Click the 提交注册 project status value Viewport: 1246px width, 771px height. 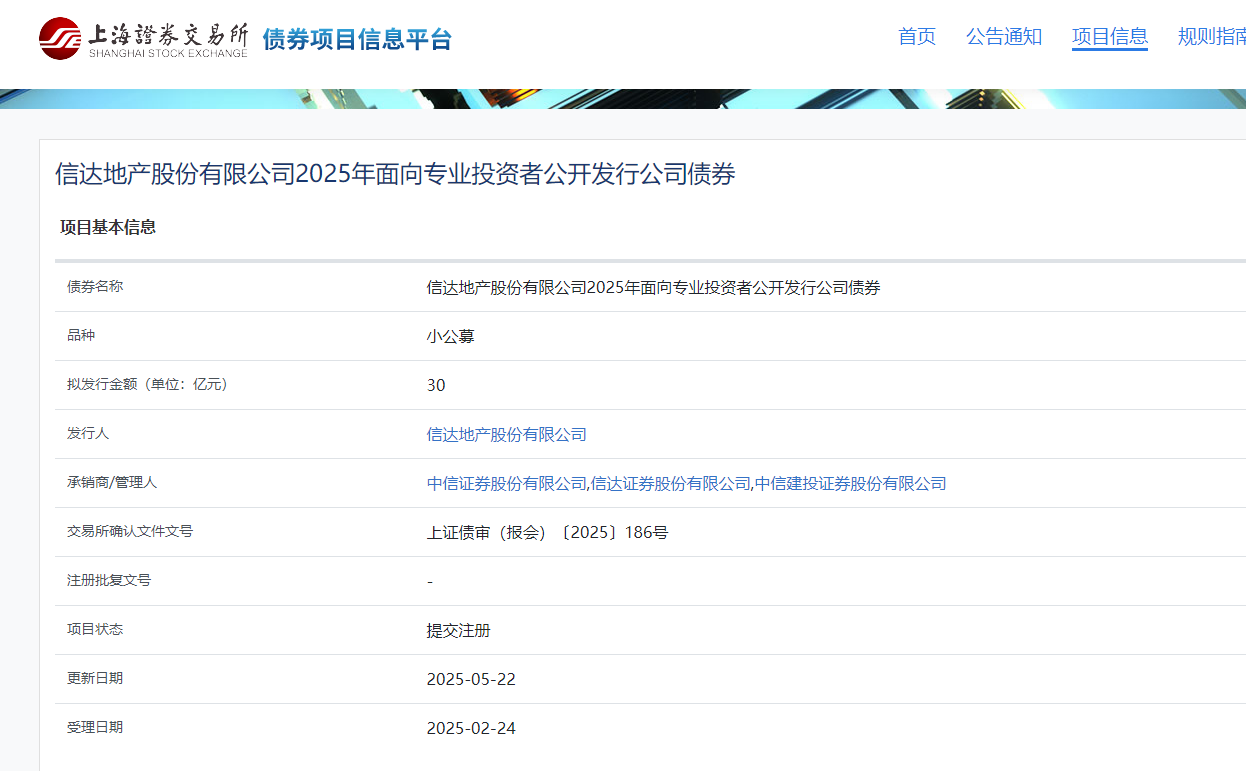[459, 631]
